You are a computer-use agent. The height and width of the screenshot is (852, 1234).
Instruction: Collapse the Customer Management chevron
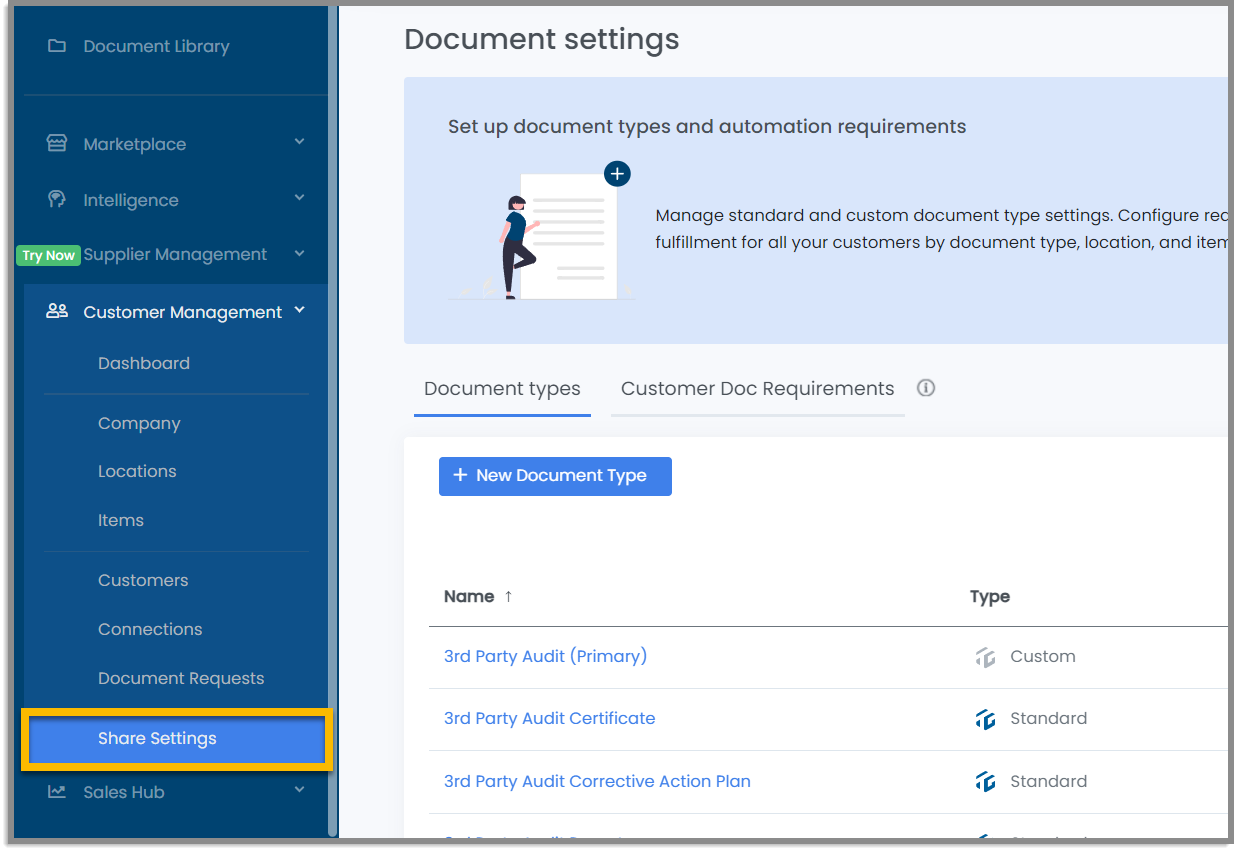click(299, 311)
